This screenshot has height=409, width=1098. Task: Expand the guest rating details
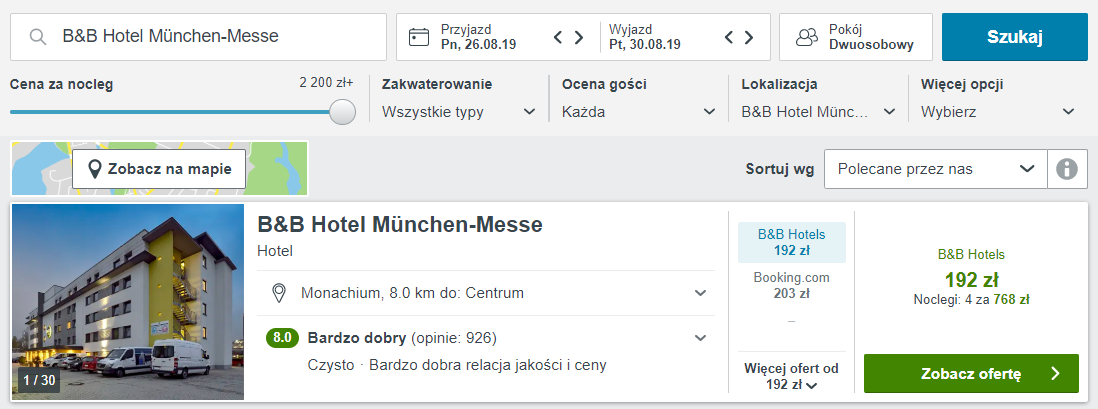(x=700, y=337)
